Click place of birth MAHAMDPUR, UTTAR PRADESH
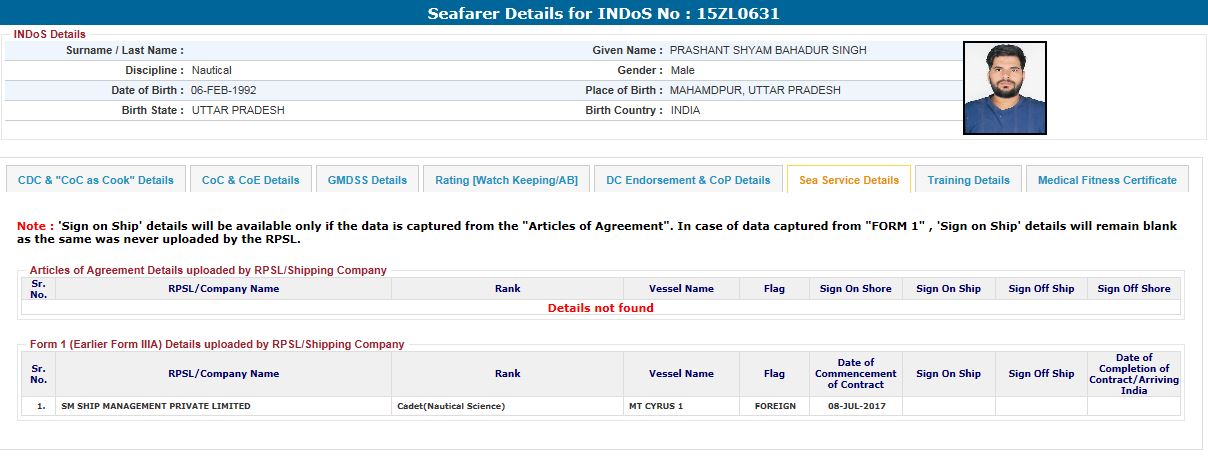Image resolution: width=1208 pixels, height=456 pixels. (755, 90)
